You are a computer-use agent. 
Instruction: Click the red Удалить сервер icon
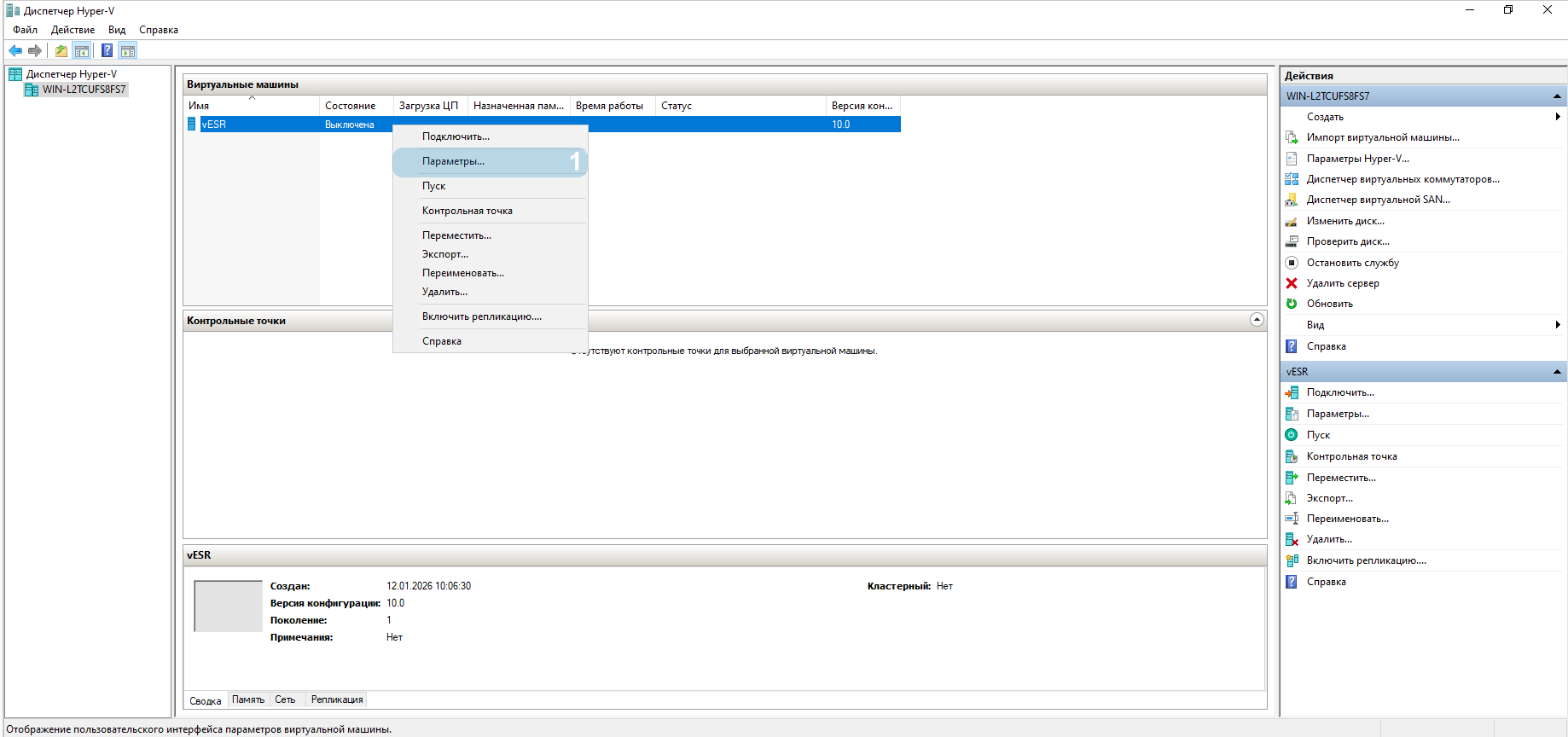pyautogui.click(x=1292, y=283)
